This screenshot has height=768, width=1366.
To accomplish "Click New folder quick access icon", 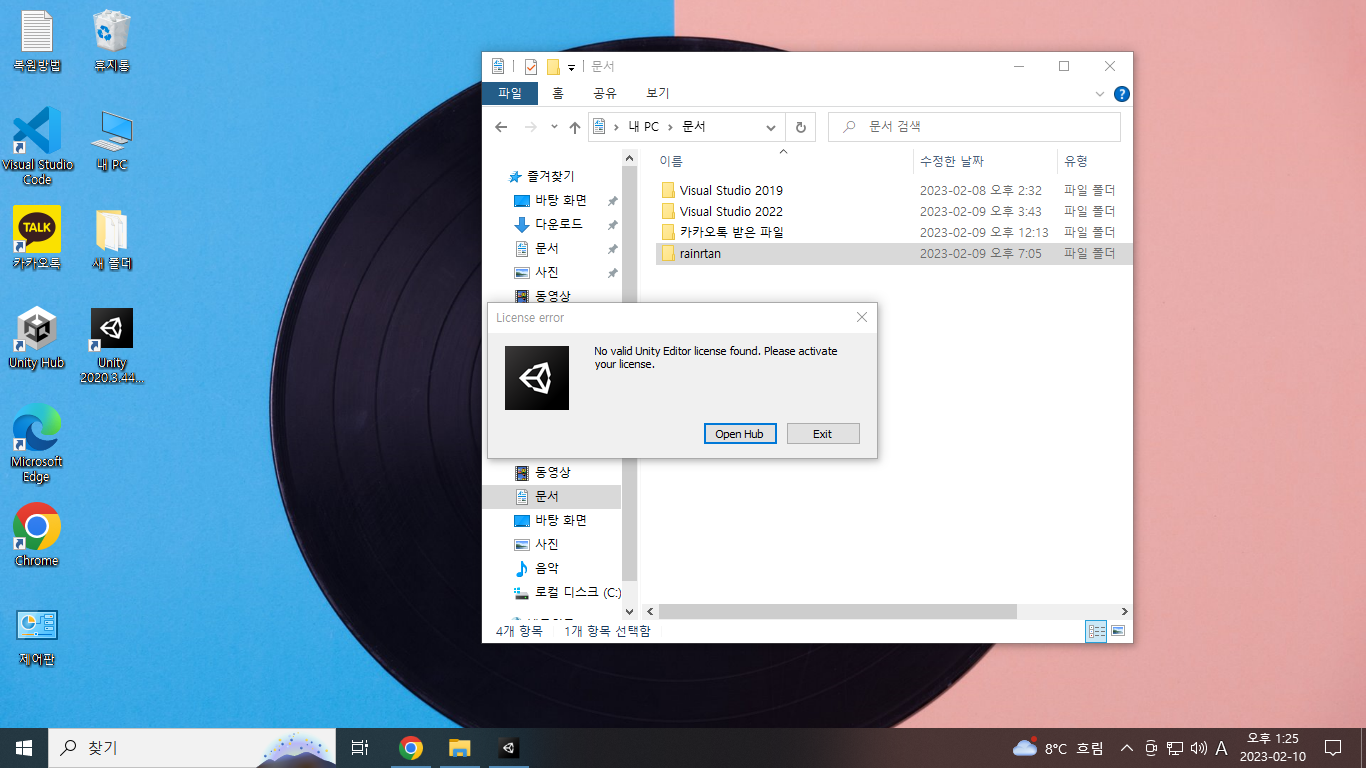I will [x=553, y=66].
